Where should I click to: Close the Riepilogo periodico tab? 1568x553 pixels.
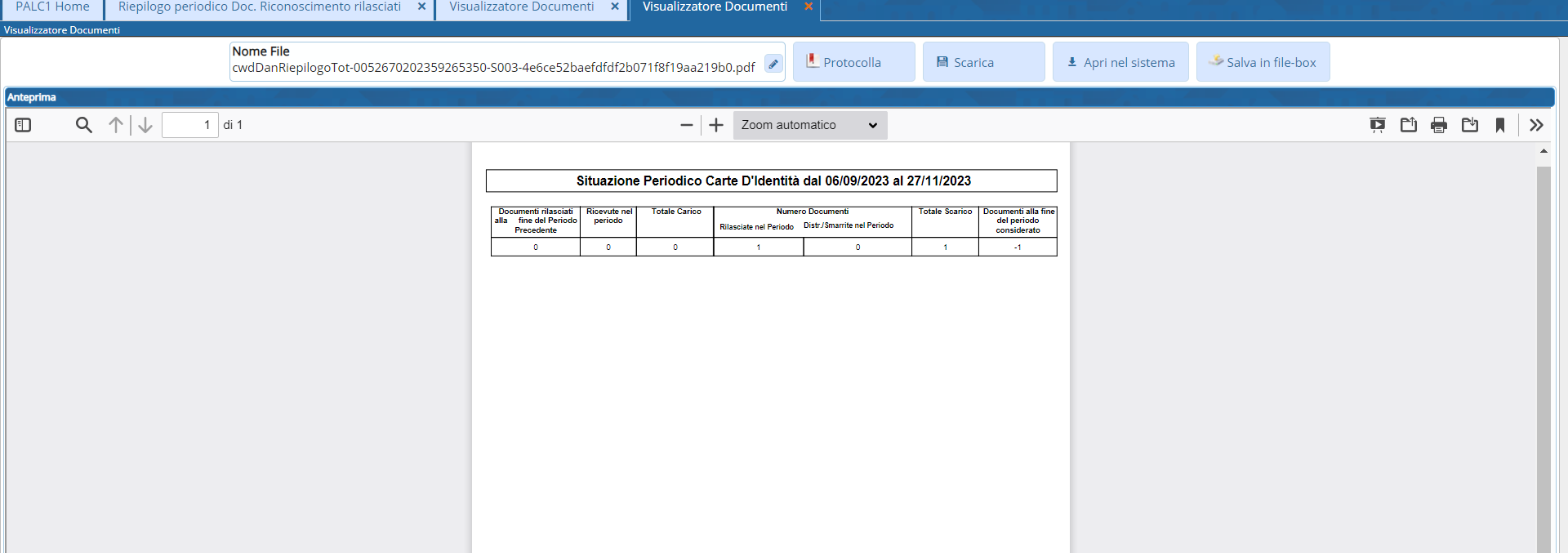tap(421, 7)
